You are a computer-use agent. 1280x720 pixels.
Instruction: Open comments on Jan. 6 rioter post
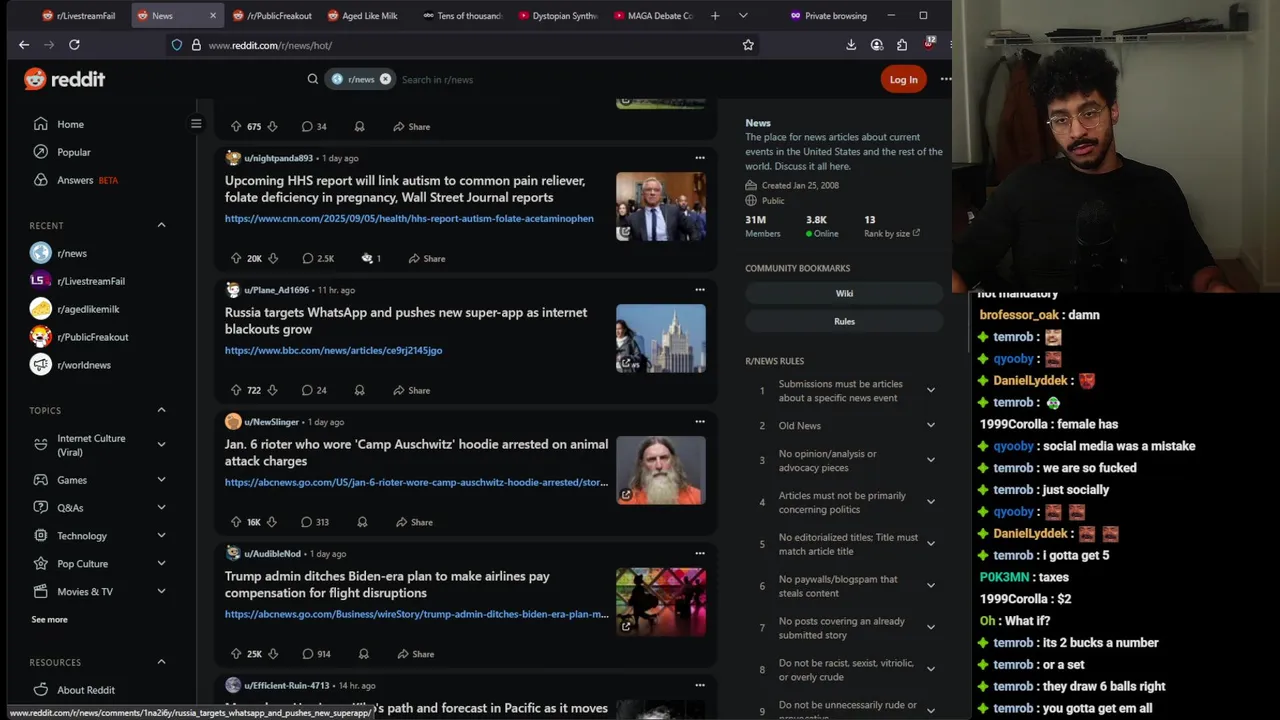[315, 522]
